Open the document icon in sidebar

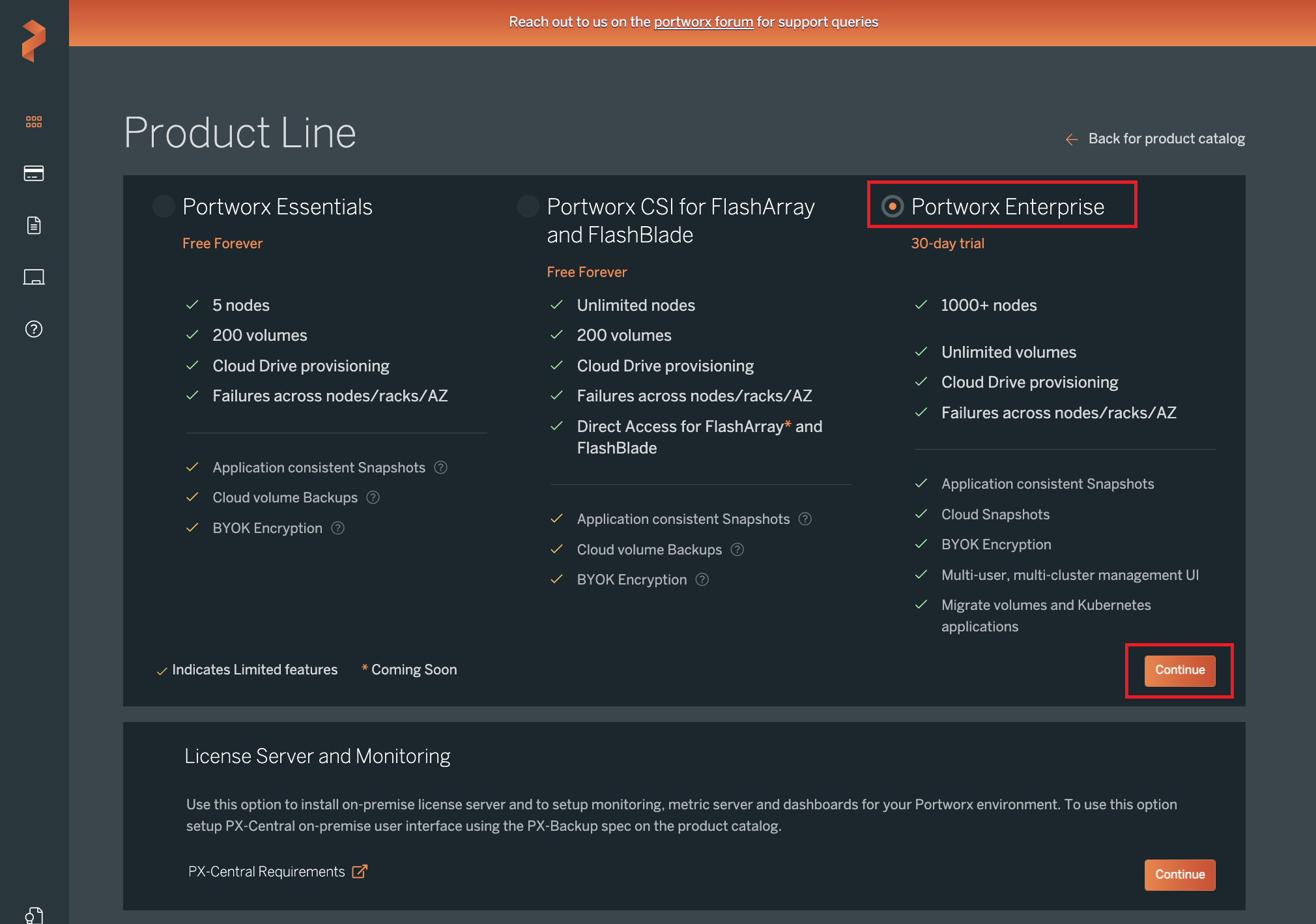pyautogui.click(x=34, y=225)
